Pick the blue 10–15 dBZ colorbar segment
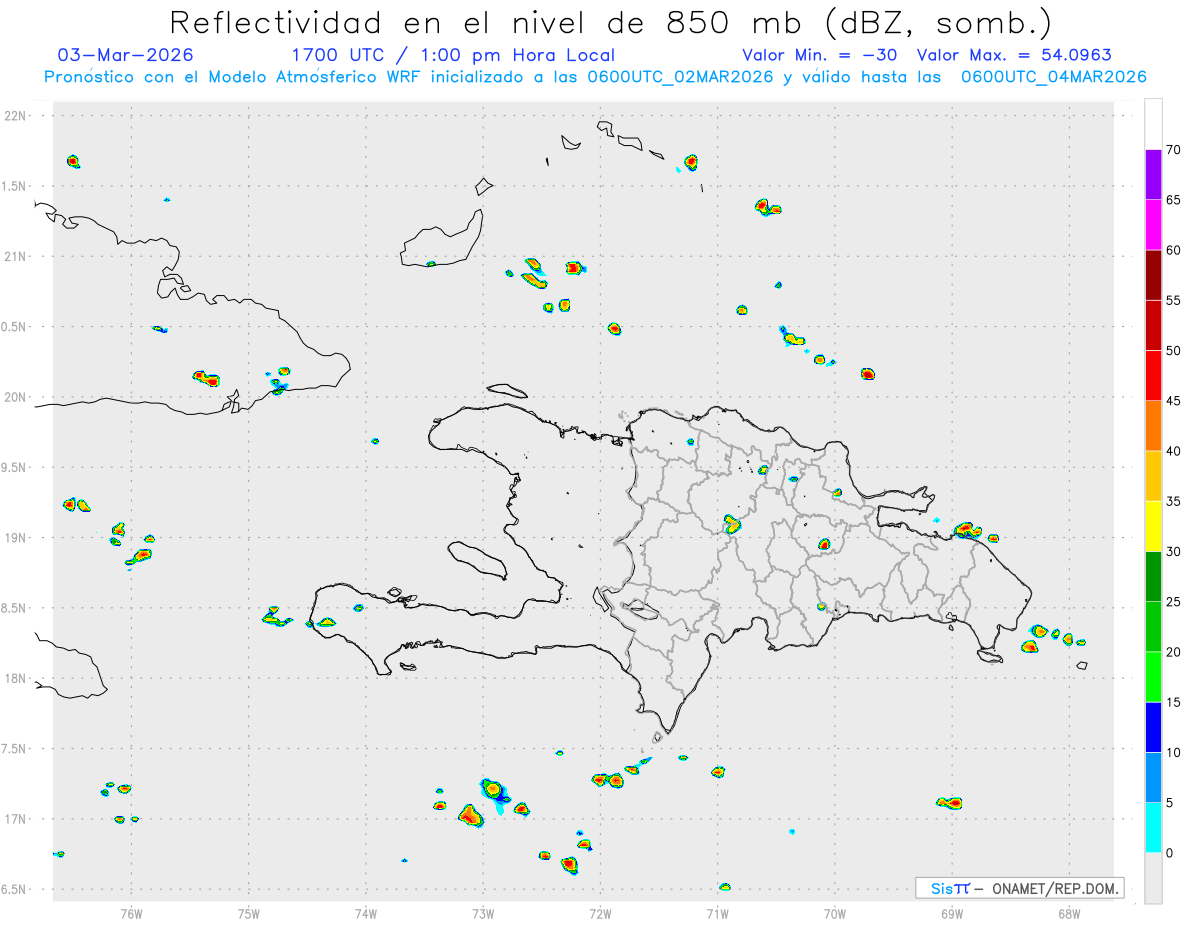1200x927 pixels. click(x=1153, y=727)
